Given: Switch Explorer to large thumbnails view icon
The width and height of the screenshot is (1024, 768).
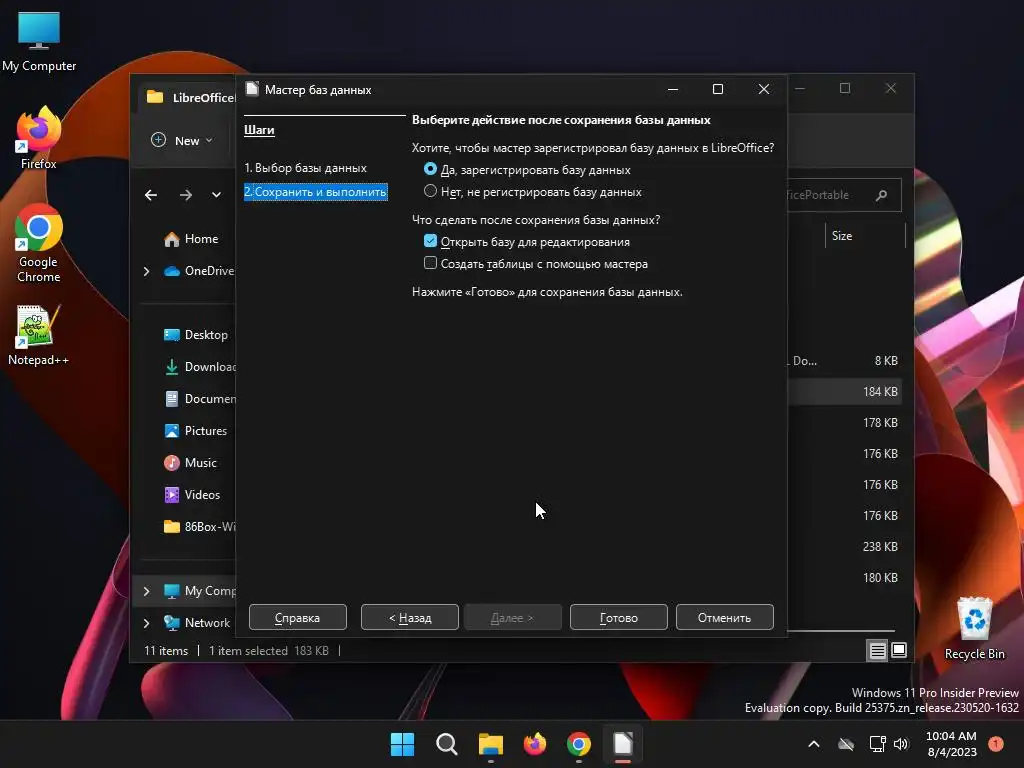Looking at the screenshot, I should (899, 650).
